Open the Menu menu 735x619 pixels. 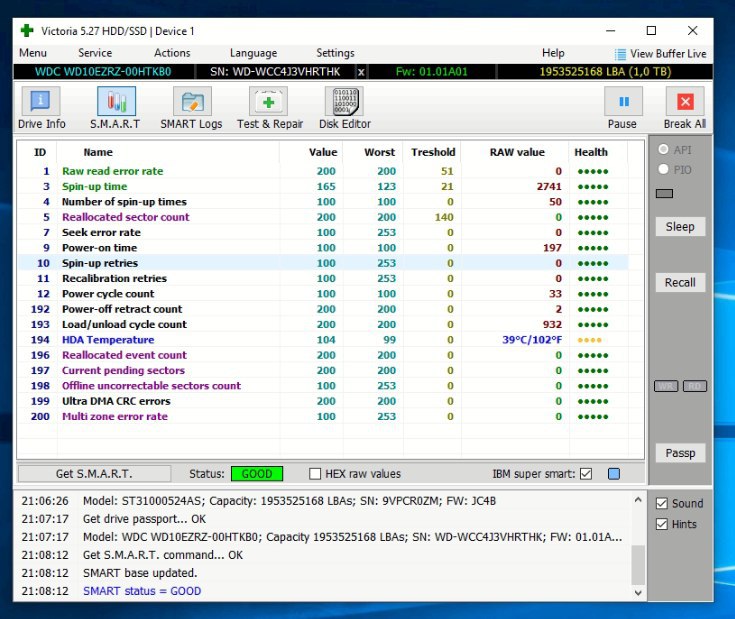(x=33, y=53)
